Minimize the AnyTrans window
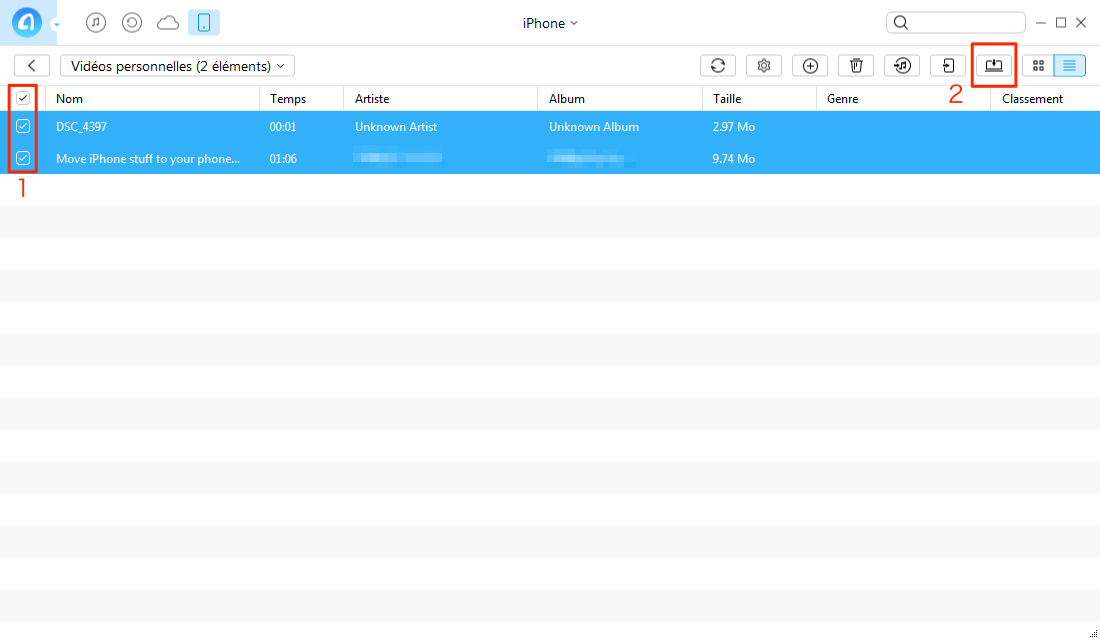1100x640 pixels. point(1041,23)
